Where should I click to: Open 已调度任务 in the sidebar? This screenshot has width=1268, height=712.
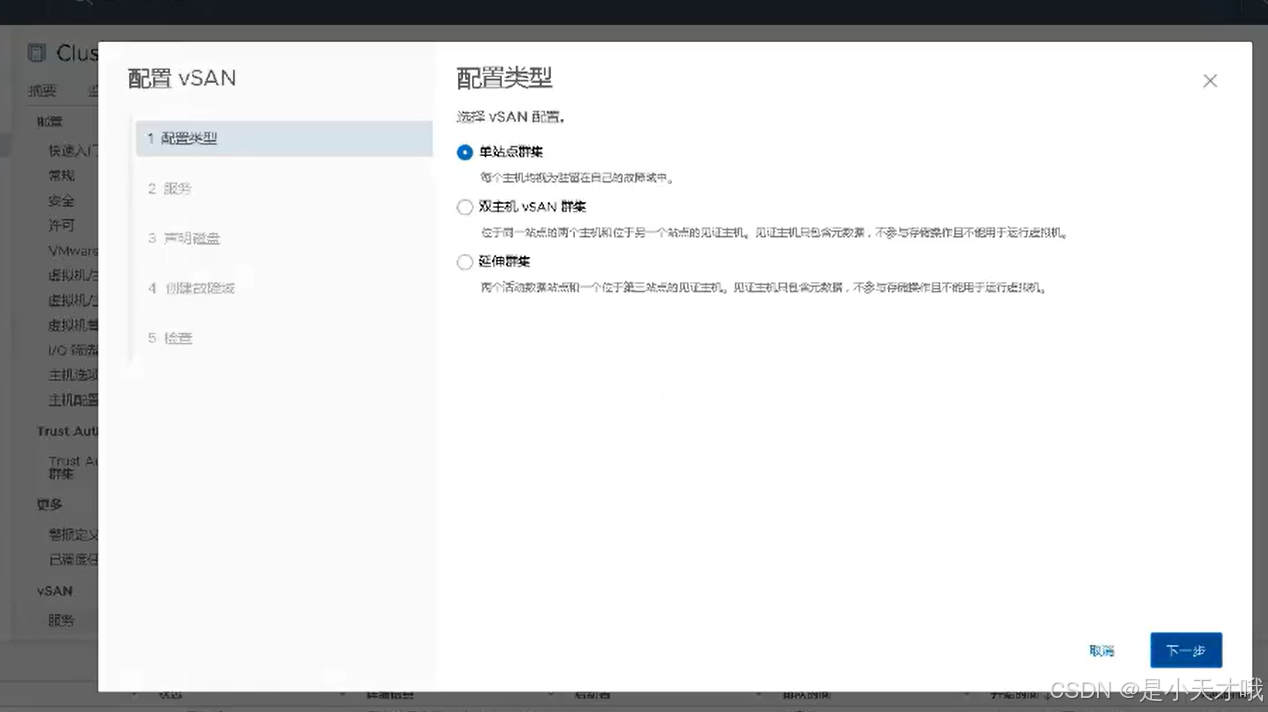[x=73, y=559]
